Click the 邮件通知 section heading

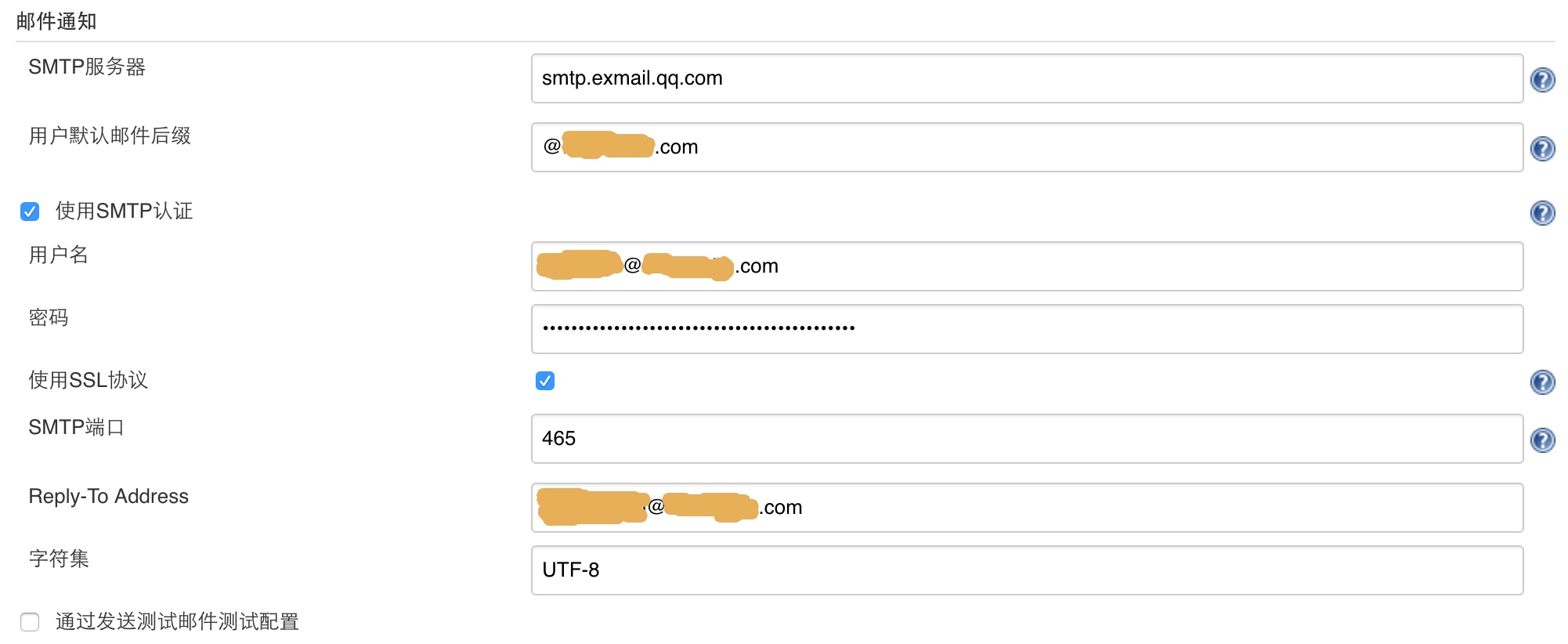click(56, 21)
